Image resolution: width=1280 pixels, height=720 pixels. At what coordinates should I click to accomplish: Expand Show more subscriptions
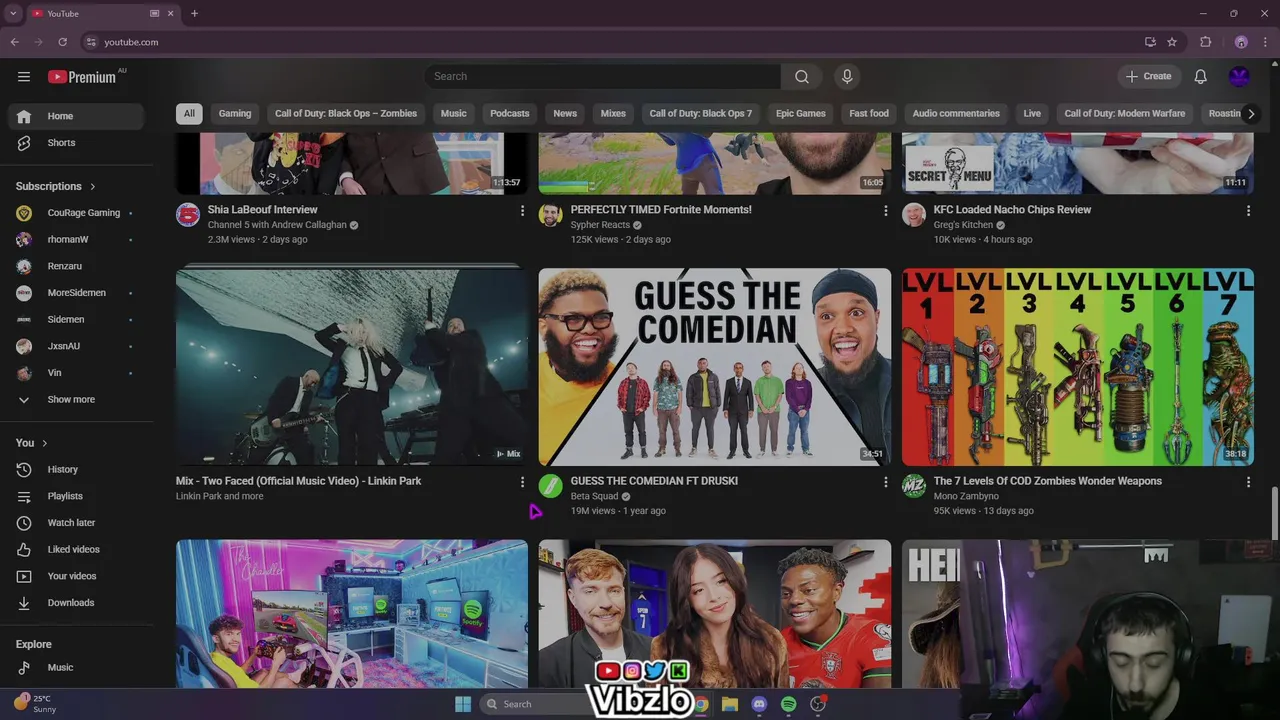[x=76, y=399]
